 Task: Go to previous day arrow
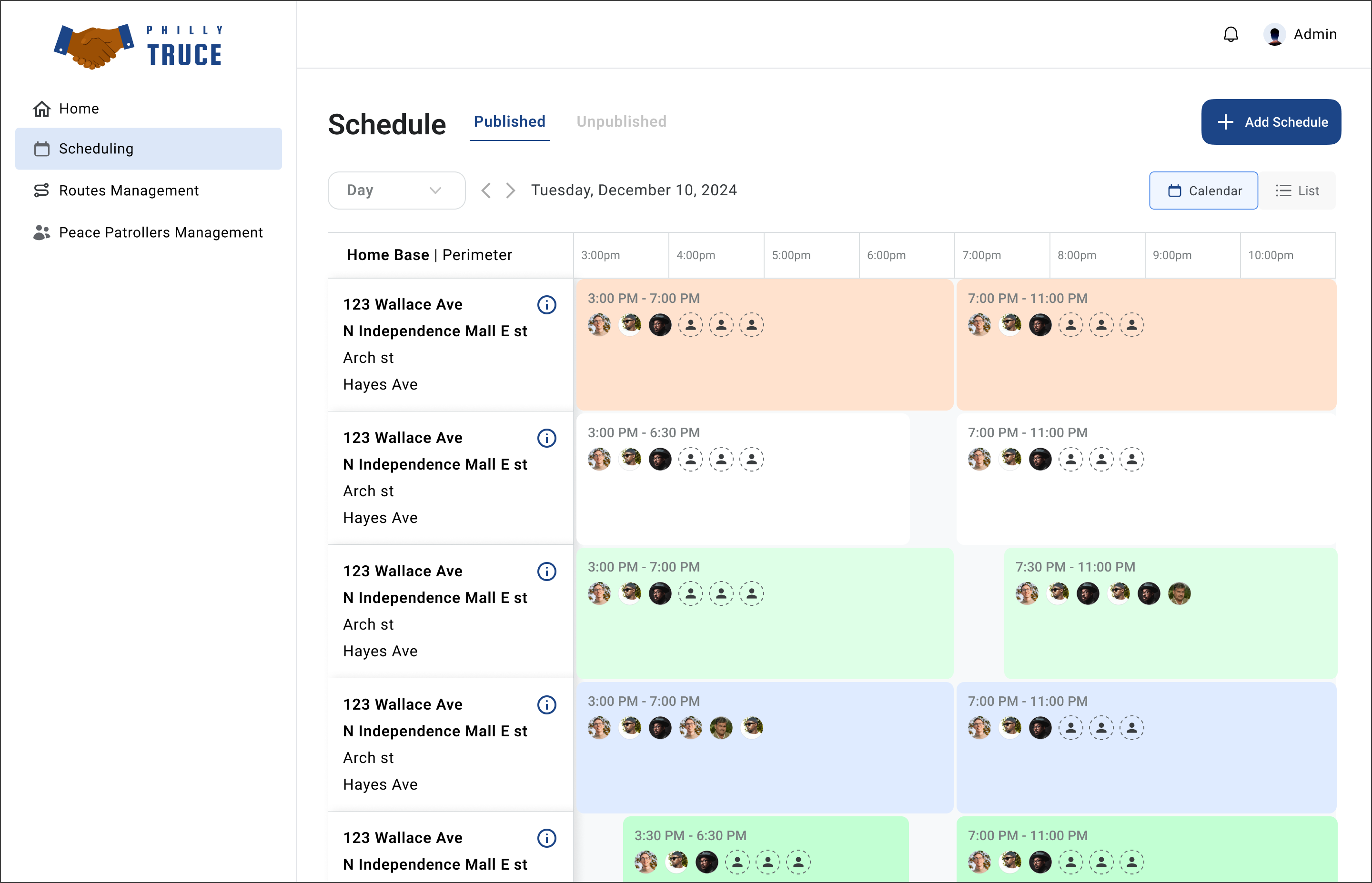[485, 191]
